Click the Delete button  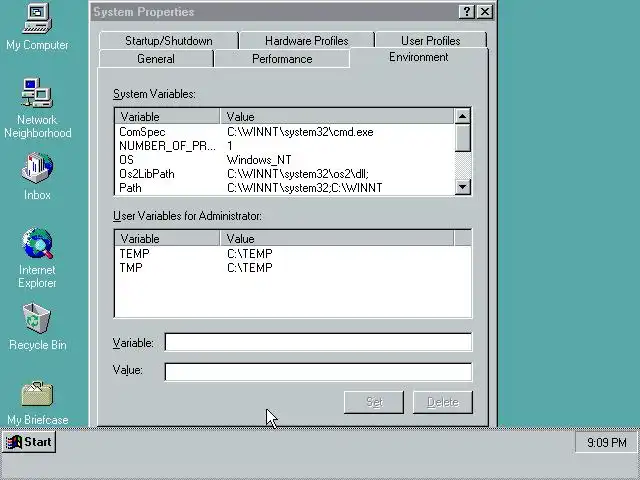tap(443, 402)
